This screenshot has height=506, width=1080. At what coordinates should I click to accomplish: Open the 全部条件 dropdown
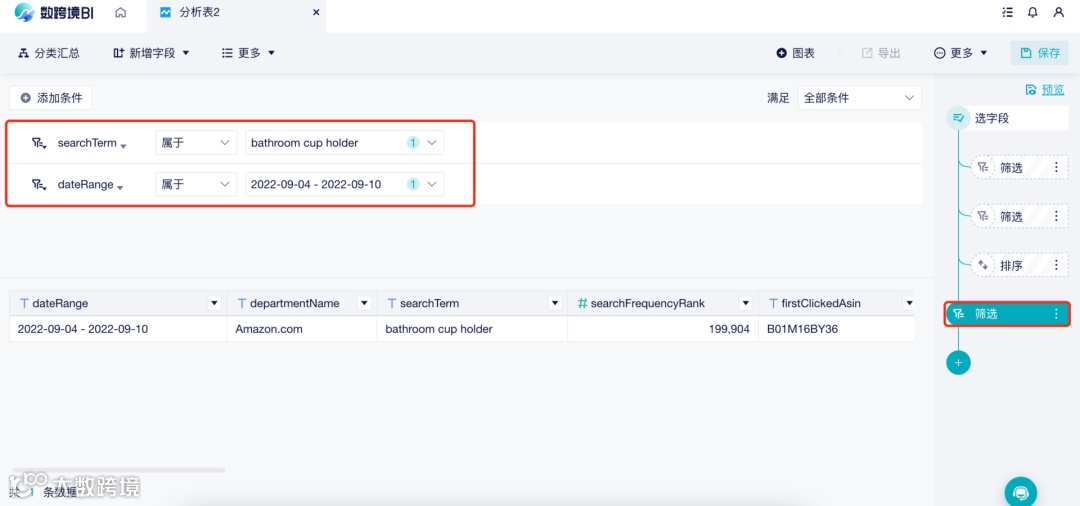860,98
